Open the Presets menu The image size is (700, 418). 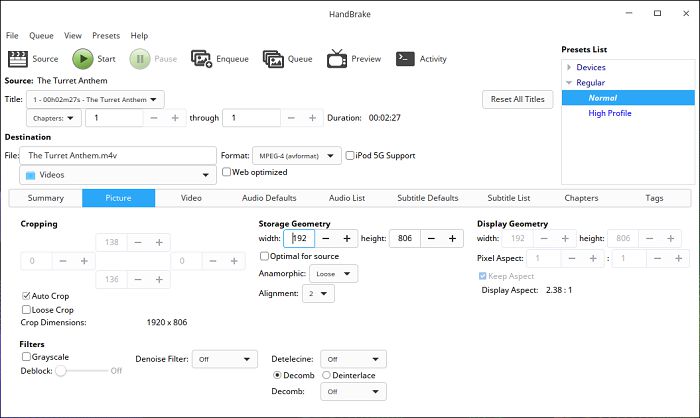tap(106, 36)
